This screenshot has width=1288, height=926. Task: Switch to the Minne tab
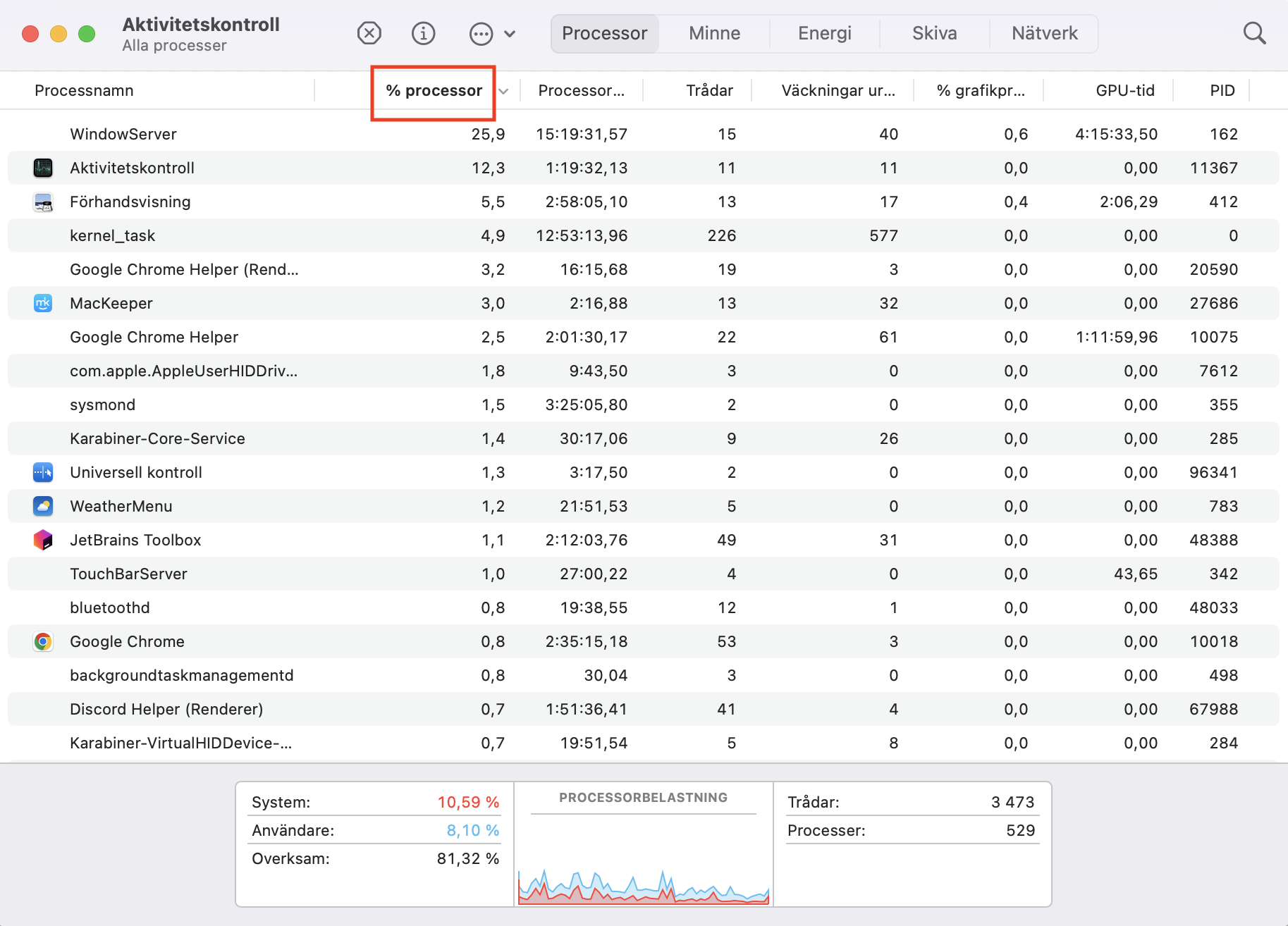coord(715,33)
